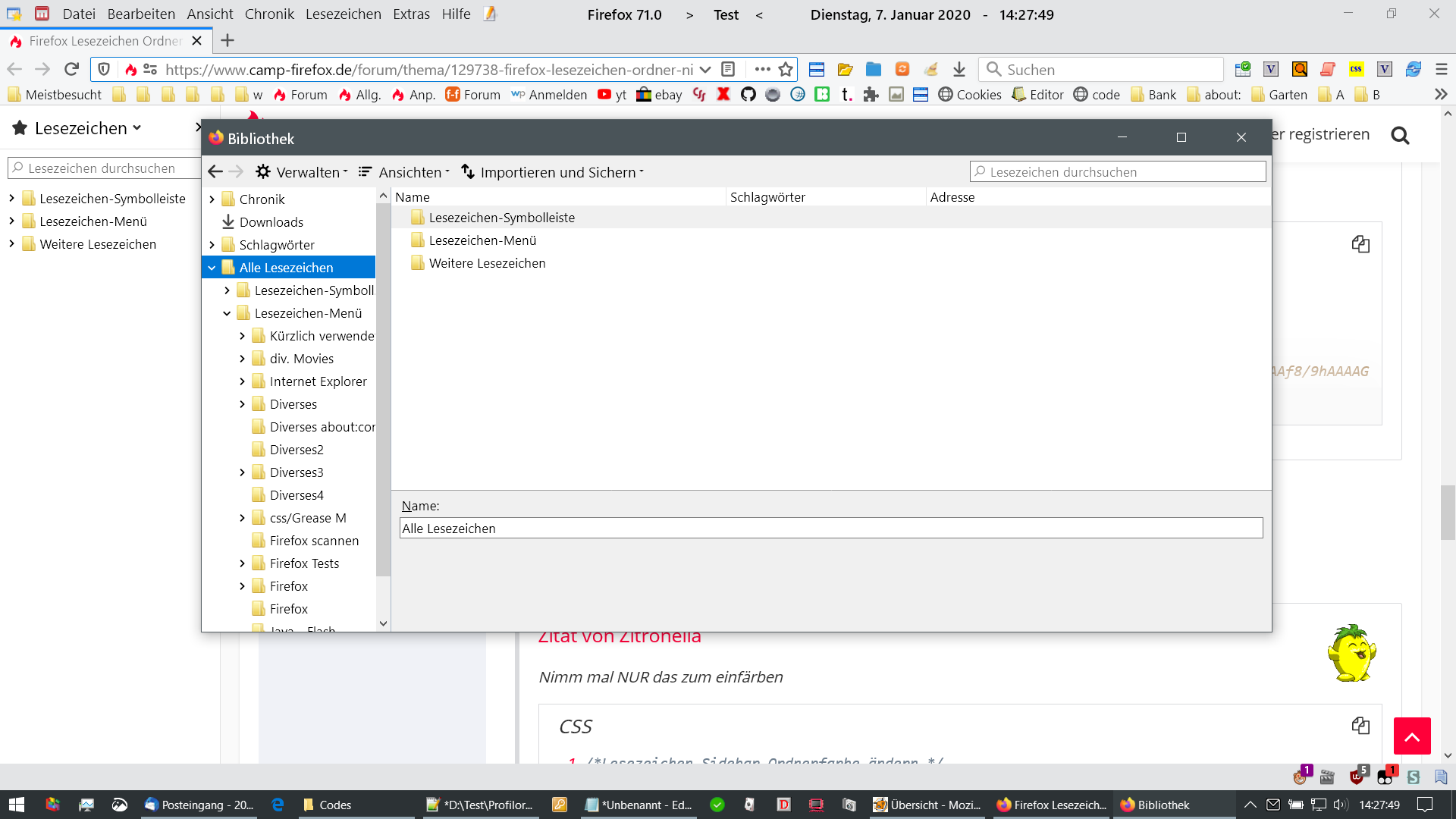Copy code with the clipboard icon
This screenshot has width=1456, height=819.
(1360, 244)
